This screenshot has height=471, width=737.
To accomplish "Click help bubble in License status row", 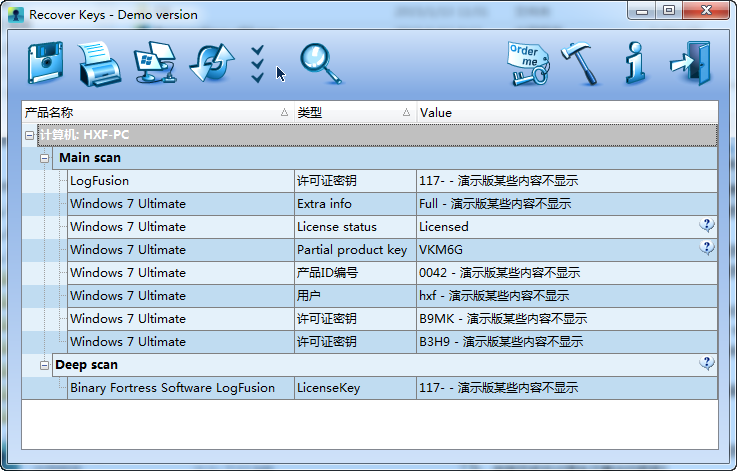I will [x=706, y=225].
